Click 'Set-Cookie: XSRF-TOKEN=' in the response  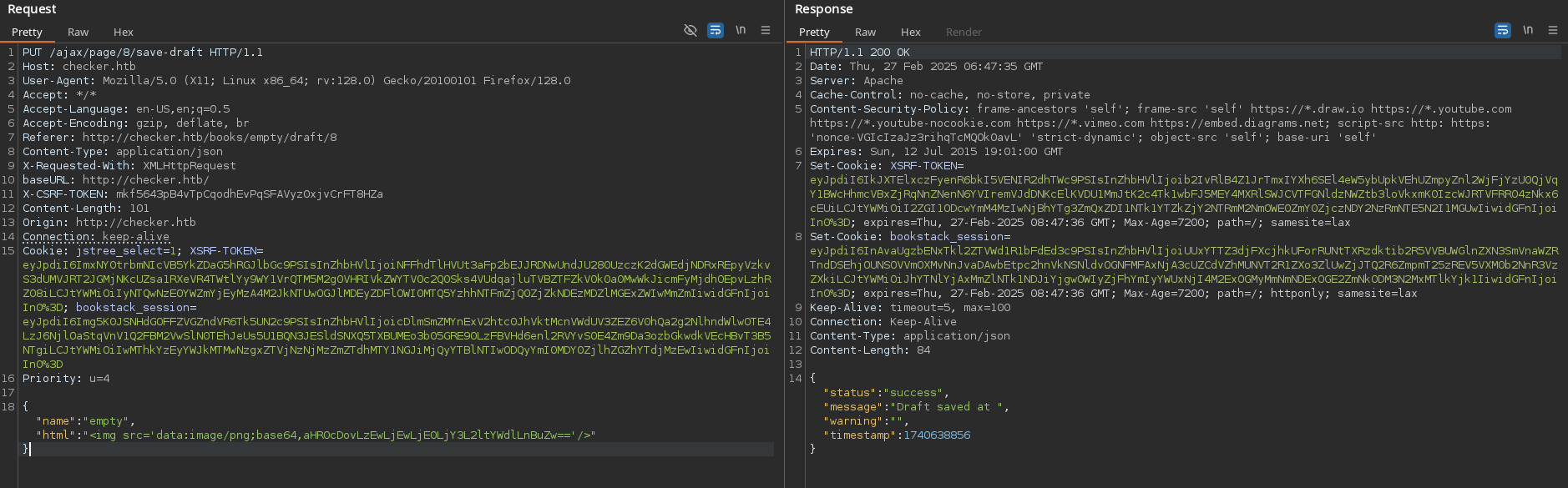887,165
